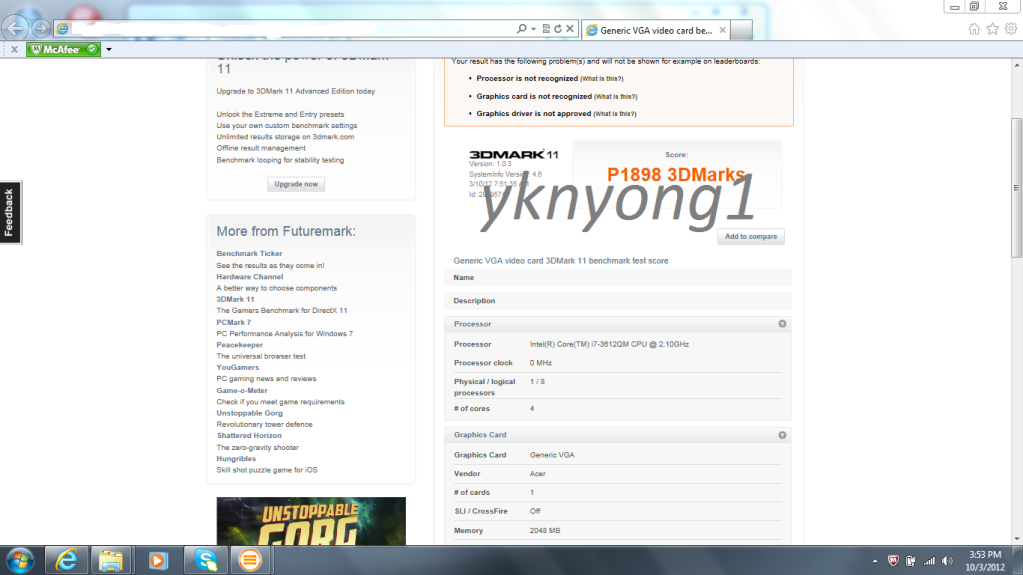This screenshot has width=1023, height=575.
Task: Open the Game-o-Meter link
Action: [x=242, y=390]
